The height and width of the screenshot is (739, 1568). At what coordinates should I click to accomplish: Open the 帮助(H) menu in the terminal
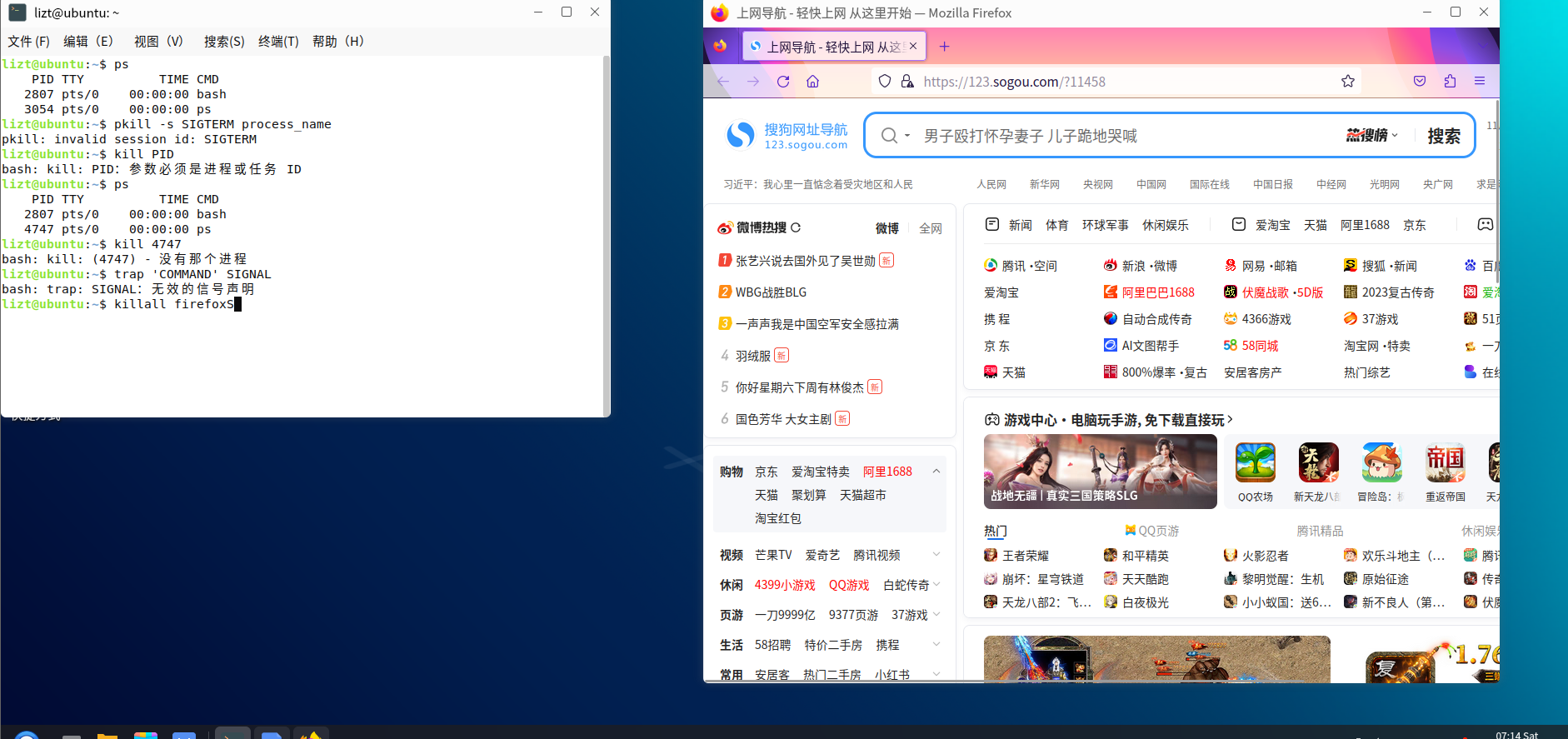click(338, 42)
